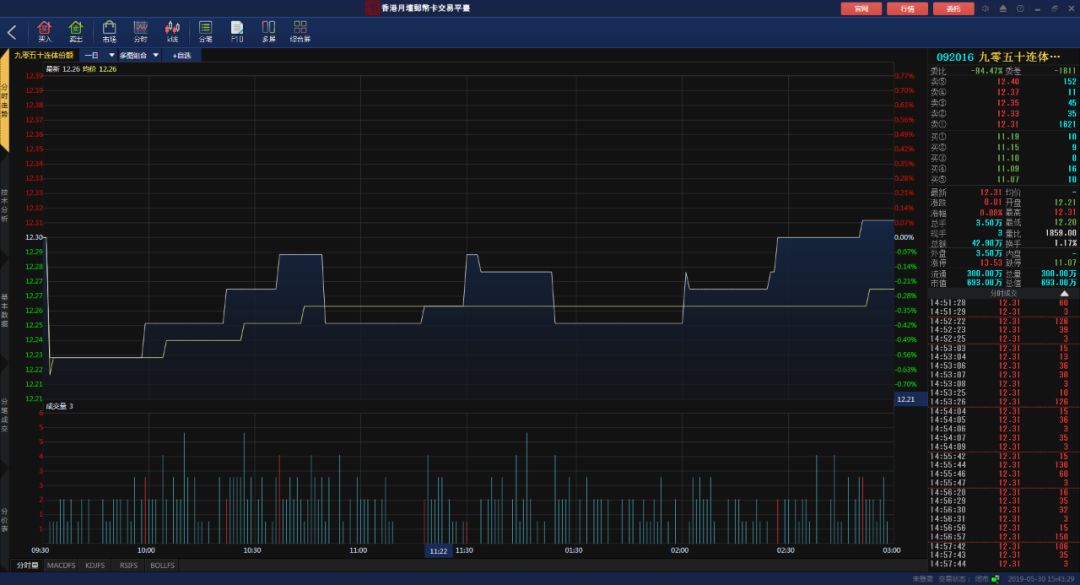
Task: Click the 成交量 3 volume label
Action: click(59, 407)
